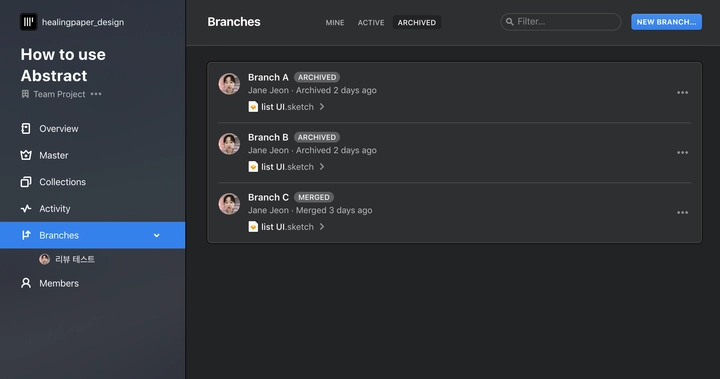Select the ARCHIVED branches tab

point(417,23)
